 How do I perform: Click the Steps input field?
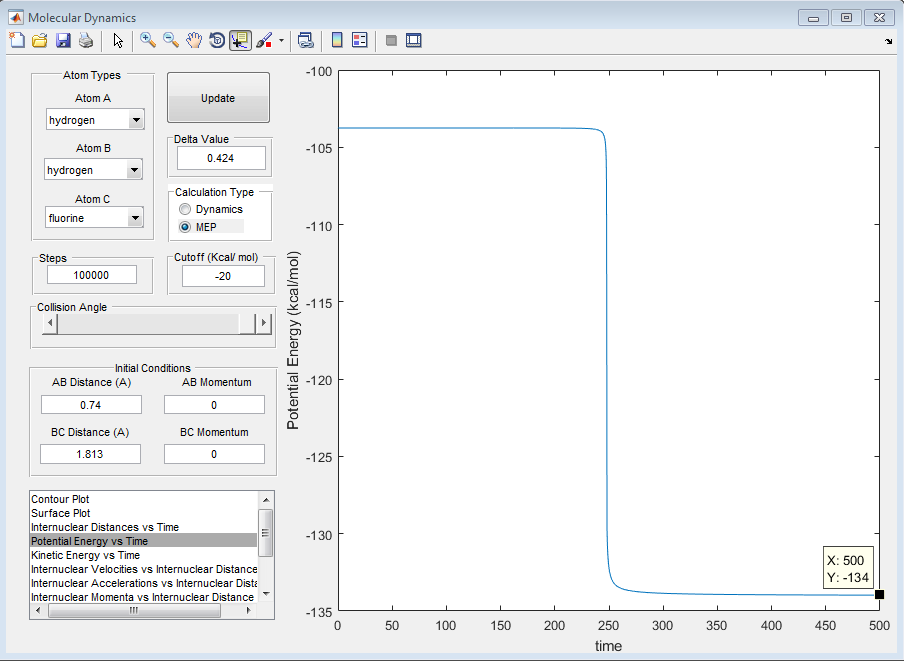coord(91,275)
